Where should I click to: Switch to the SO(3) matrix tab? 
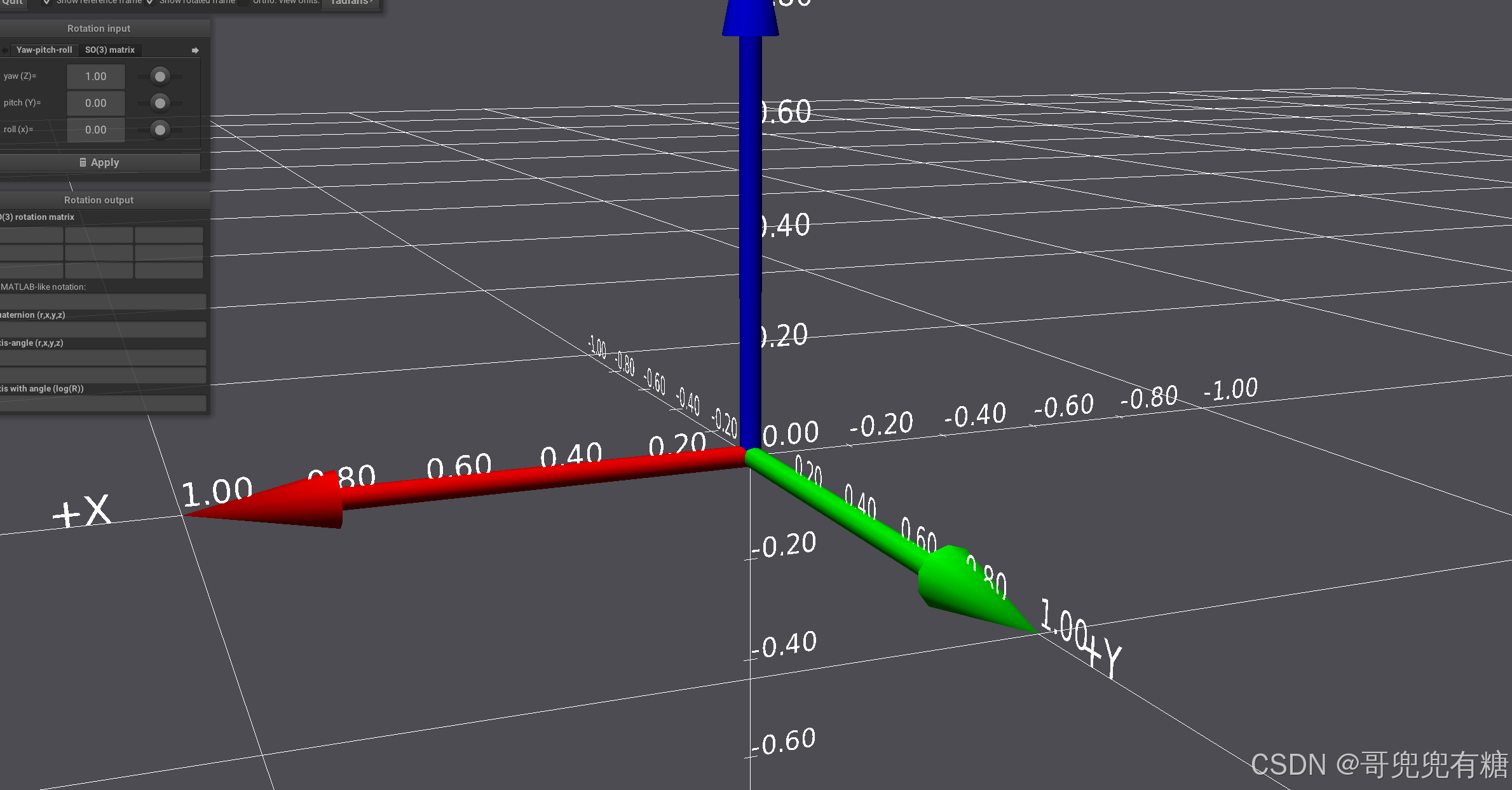tap(110, 50)
